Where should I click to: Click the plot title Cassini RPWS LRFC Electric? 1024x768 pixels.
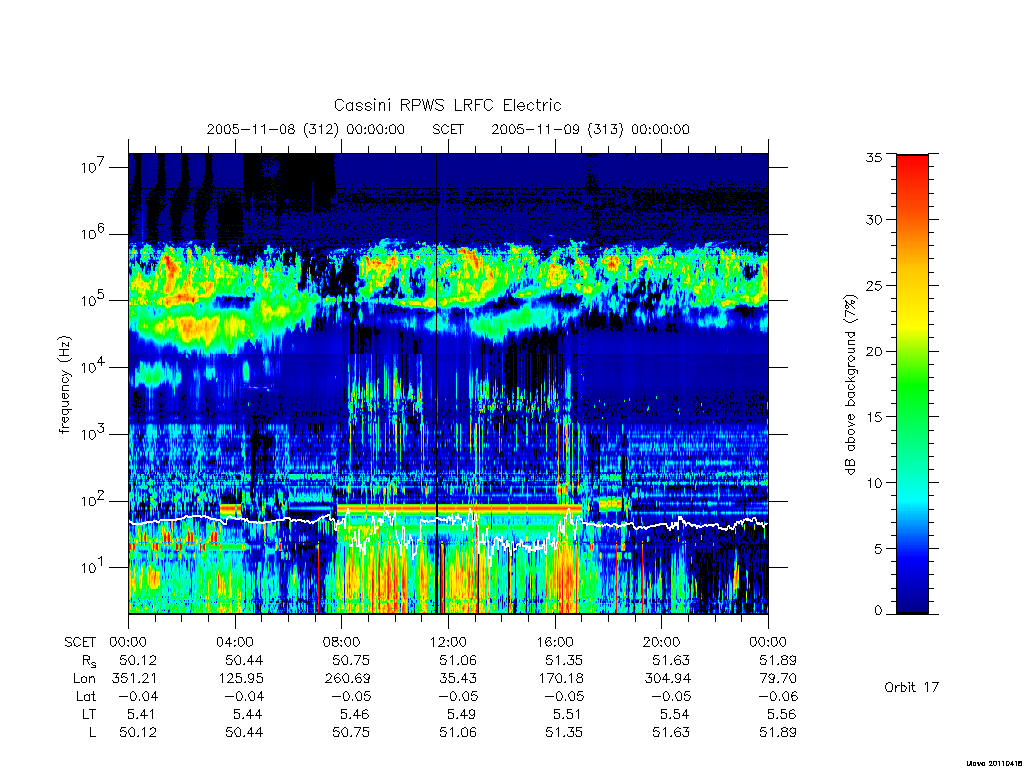coord(447,105)
